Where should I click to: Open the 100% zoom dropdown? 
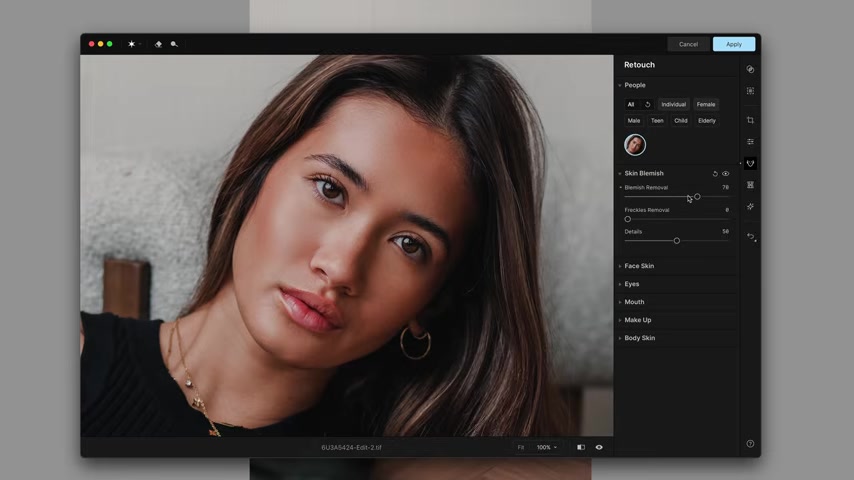pyautogui.click(x=547, y=447)
